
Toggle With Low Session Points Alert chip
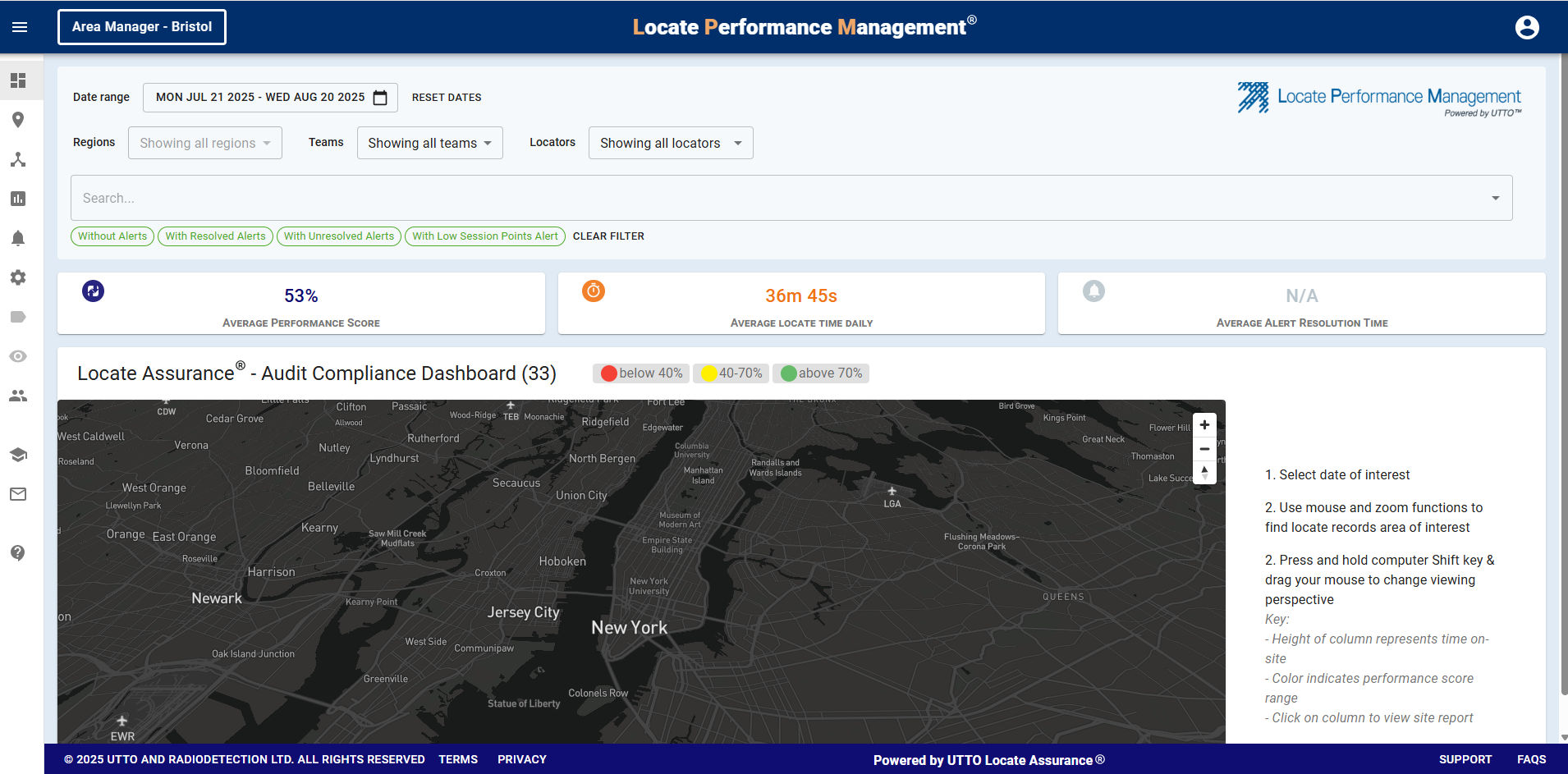tap(485, 236)
